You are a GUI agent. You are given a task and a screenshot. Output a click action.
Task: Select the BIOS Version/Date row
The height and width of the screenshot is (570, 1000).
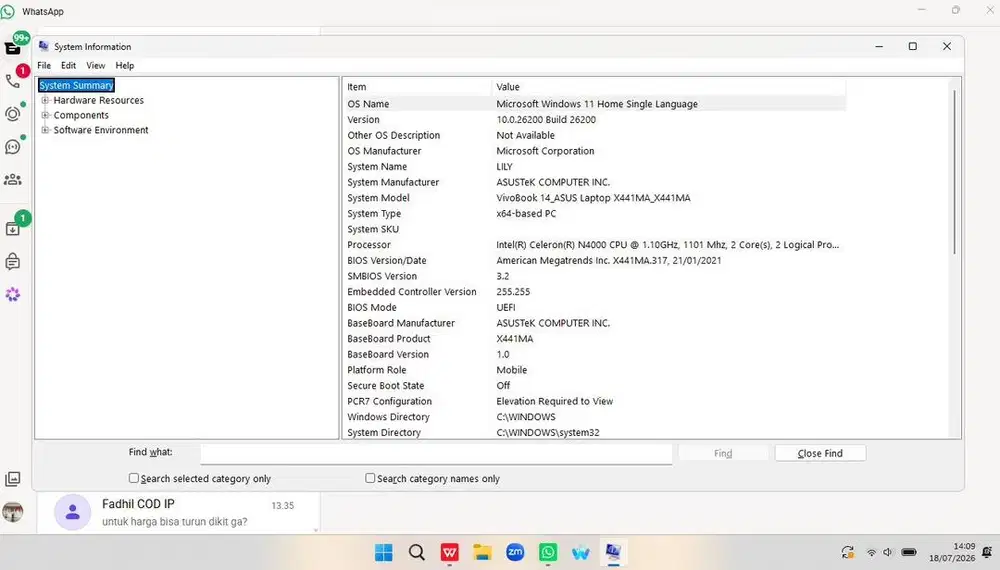[x=594, y=260]
